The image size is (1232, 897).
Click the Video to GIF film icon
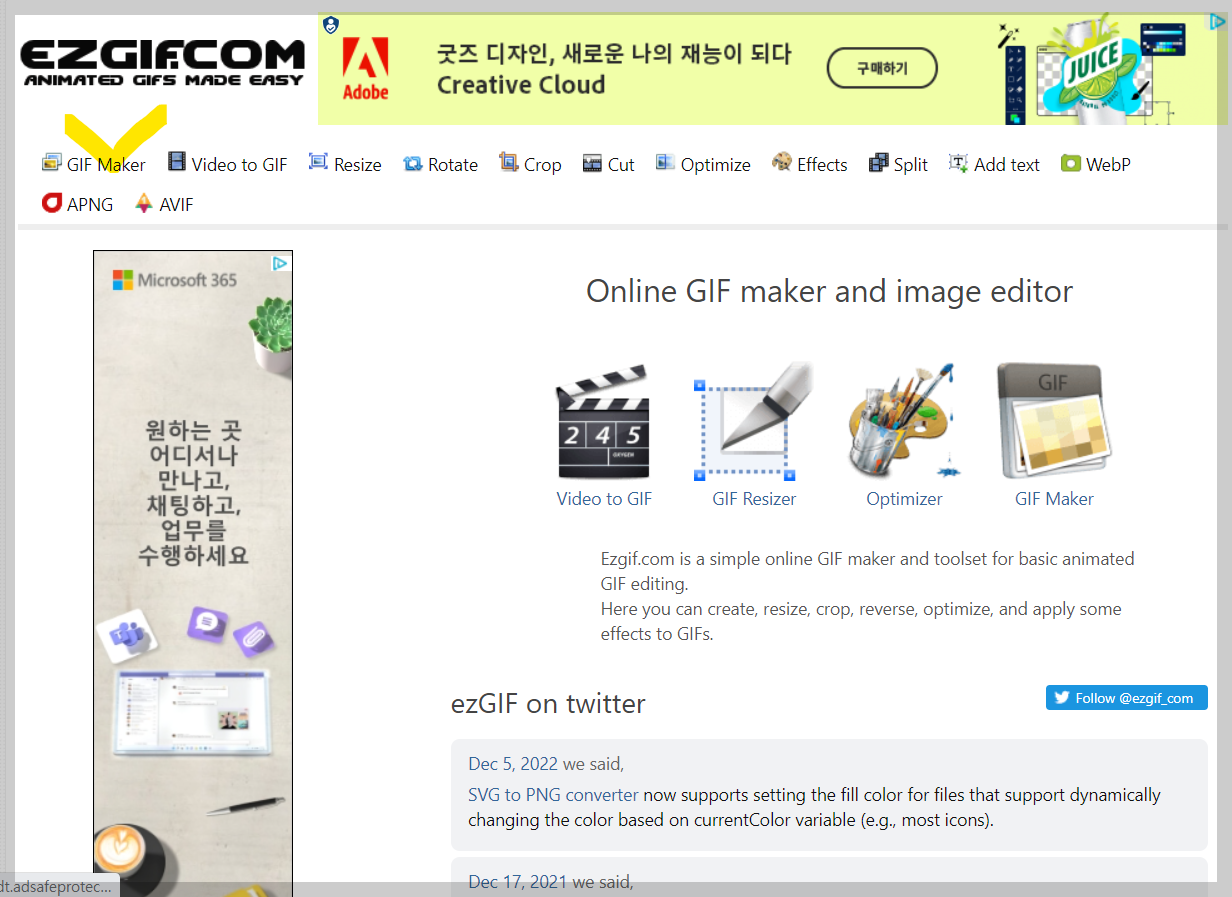click(177, 162)
